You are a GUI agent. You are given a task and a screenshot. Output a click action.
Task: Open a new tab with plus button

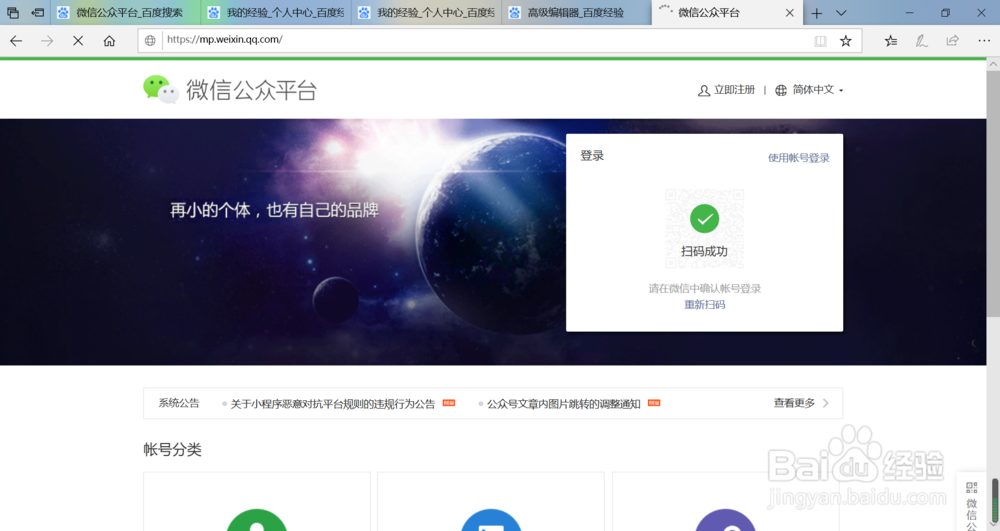click(816, 13)
